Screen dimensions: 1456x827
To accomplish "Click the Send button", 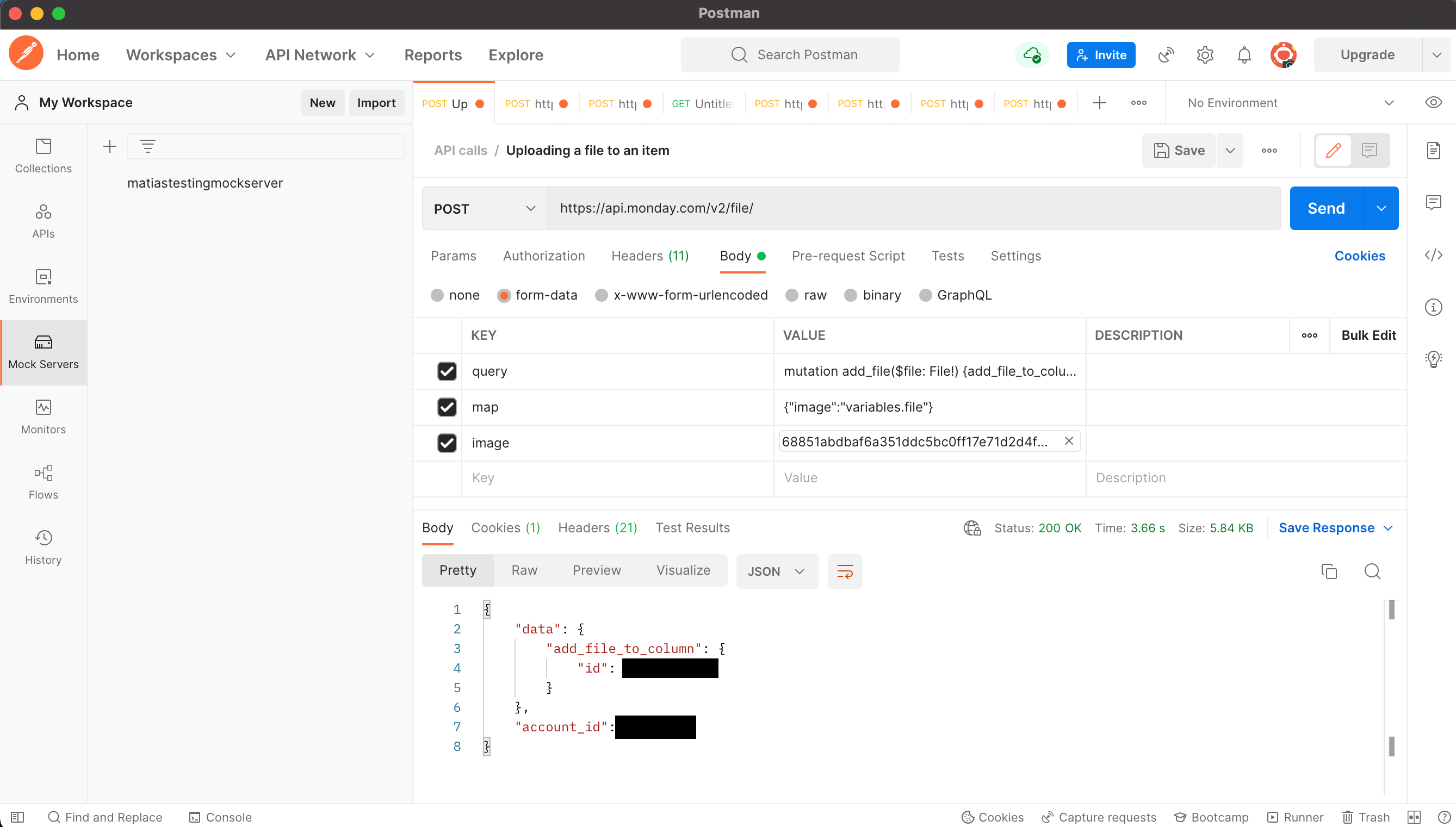I will coord(1326,208).
